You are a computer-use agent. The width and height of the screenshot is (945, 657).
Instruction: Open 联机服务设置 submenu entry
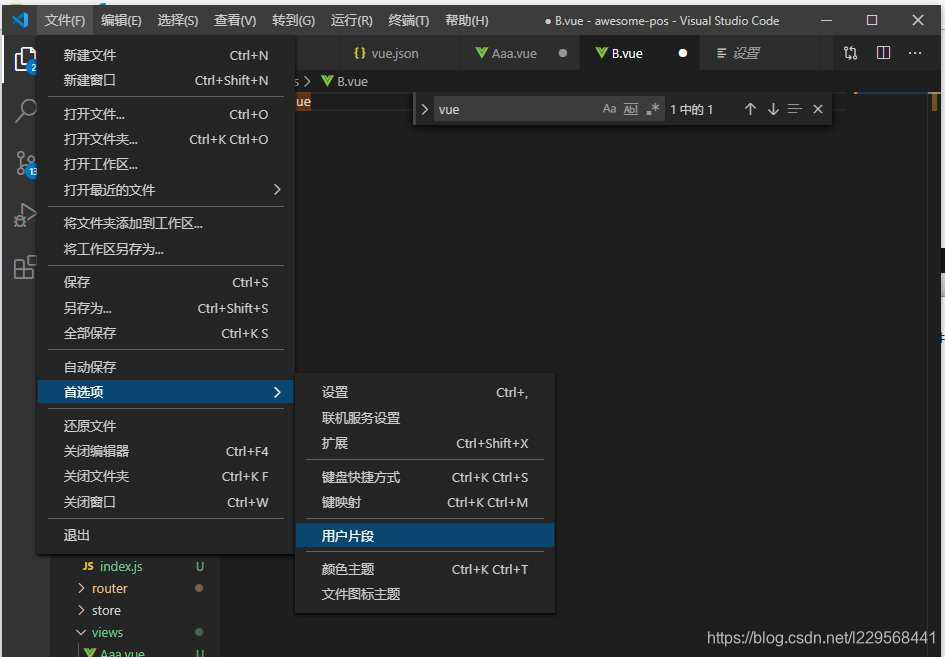pyautogui.click(x=425, y=418)
